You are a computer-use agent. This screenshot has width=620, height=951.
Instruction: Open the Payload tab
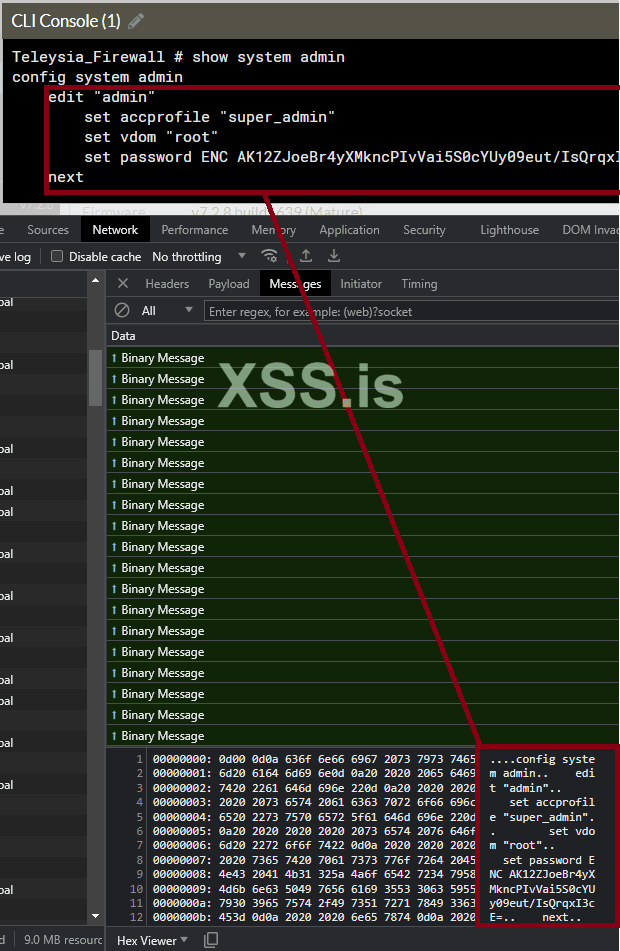[x=229, y=284]
